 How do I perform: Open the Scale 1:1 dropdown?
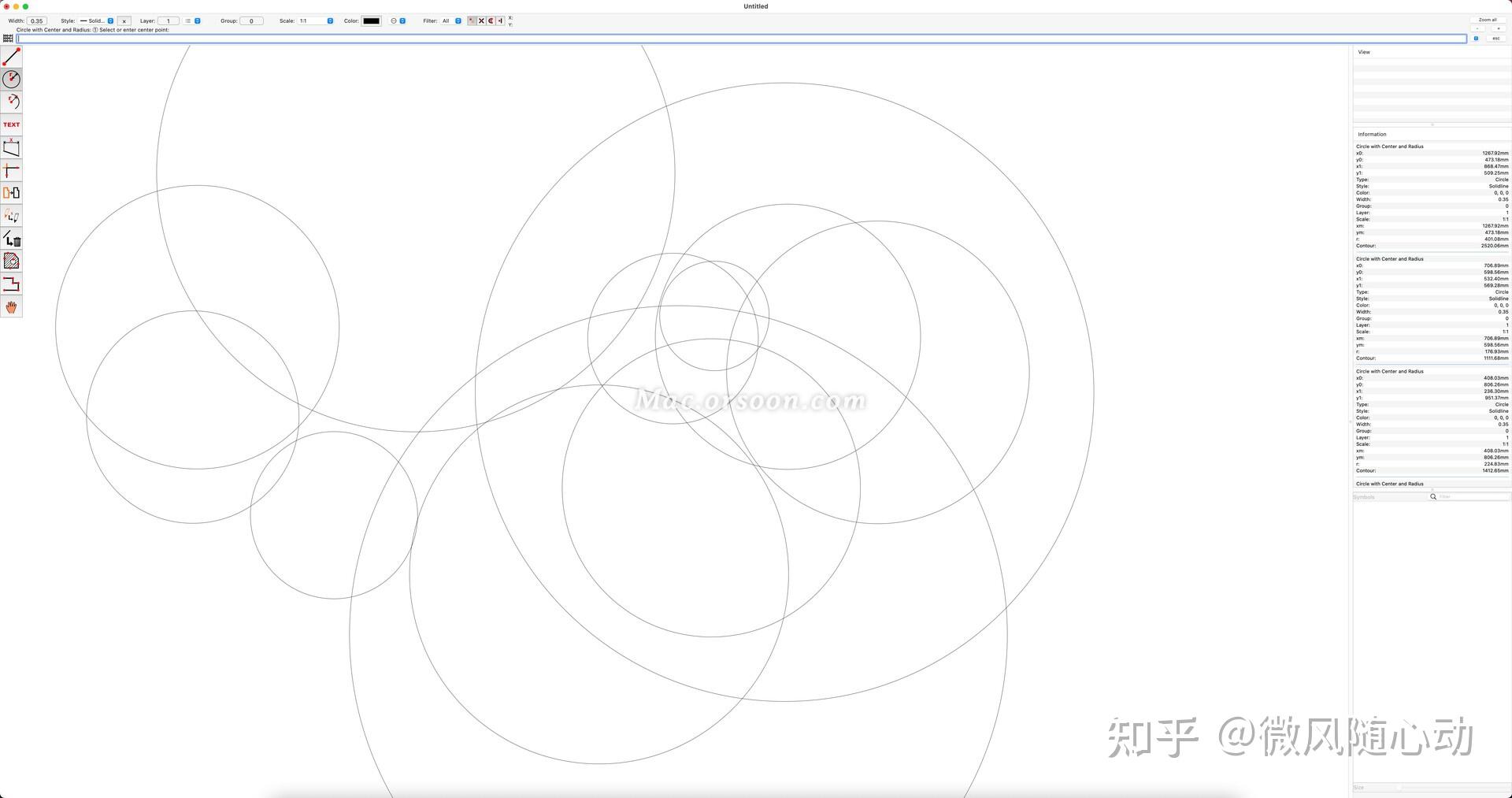click(315, 21)
